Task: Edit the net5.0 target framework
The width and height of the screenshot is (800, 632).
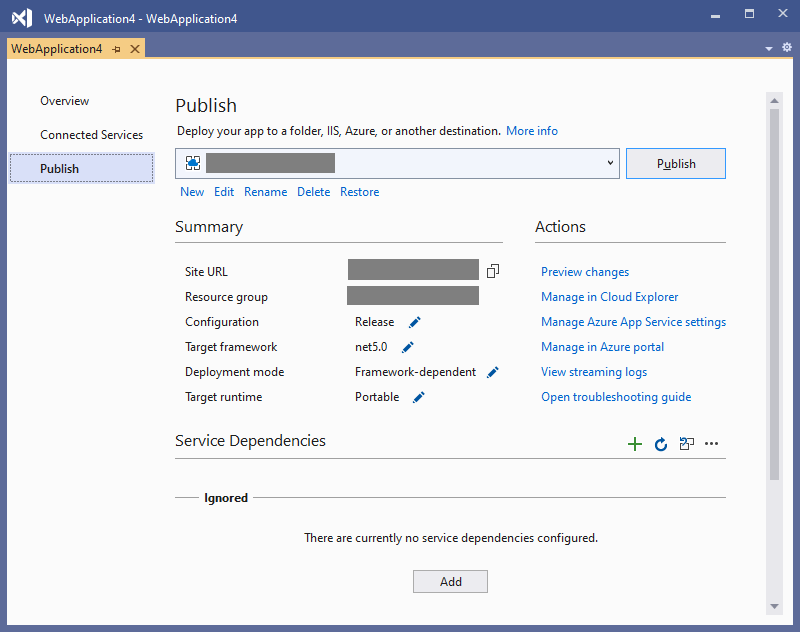Action: point(408,347)
